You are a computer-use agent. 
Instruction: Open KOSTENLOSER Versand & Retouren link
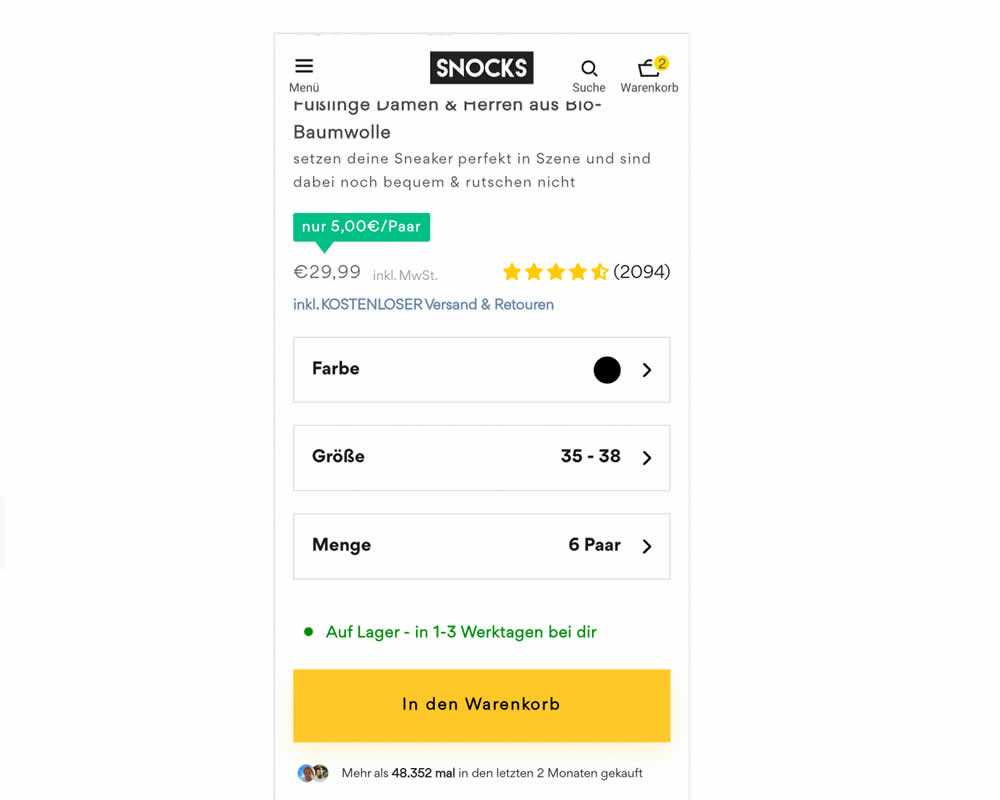pos(423,305)
